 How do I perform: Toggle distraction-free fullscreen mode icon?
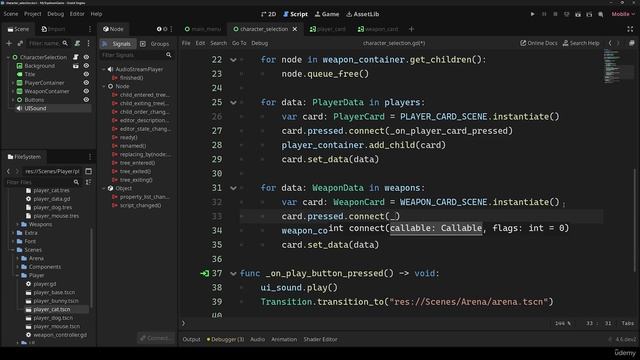tap(630, 29)
